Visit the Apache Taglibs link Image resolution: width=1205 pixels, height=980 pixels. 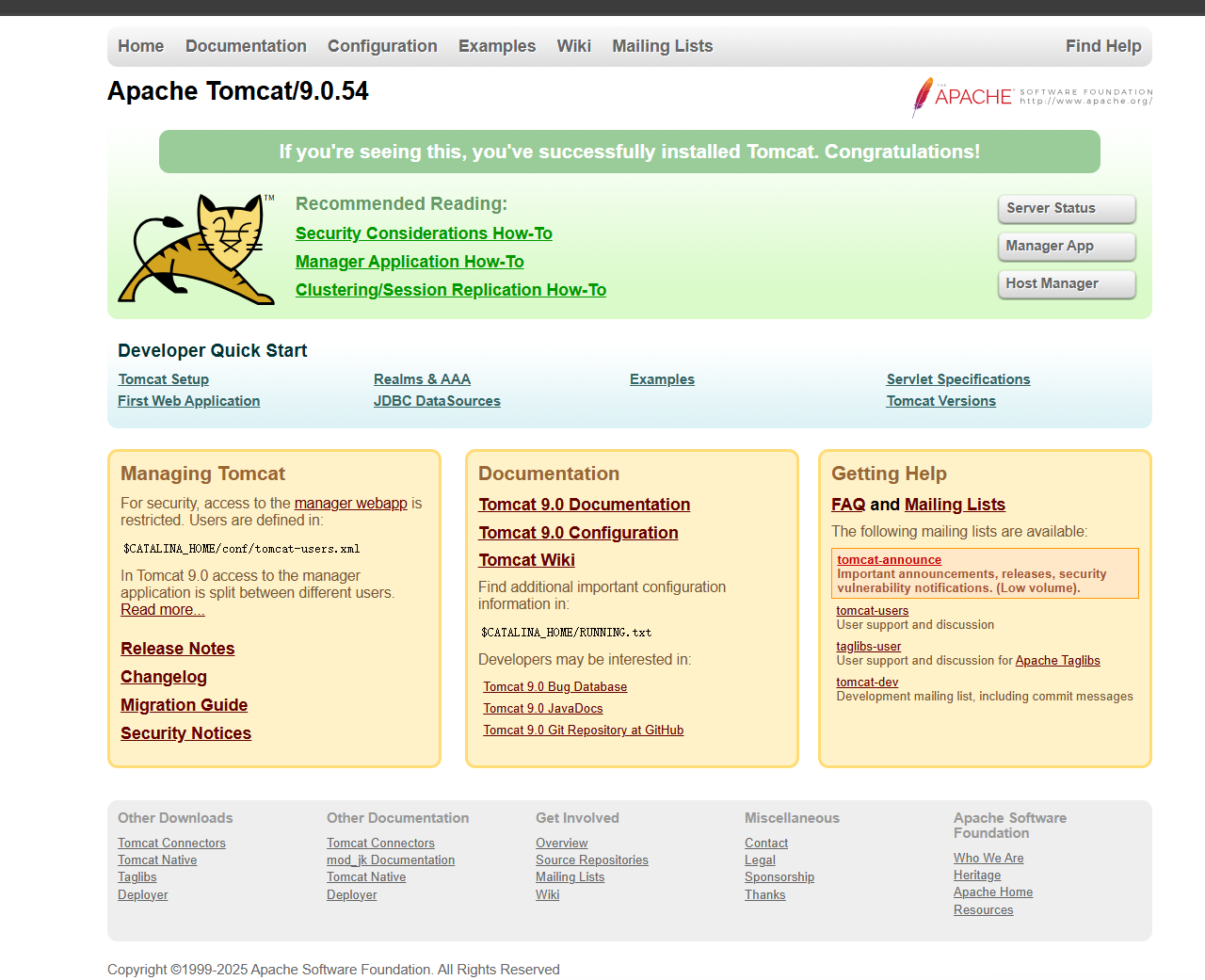1058,661
